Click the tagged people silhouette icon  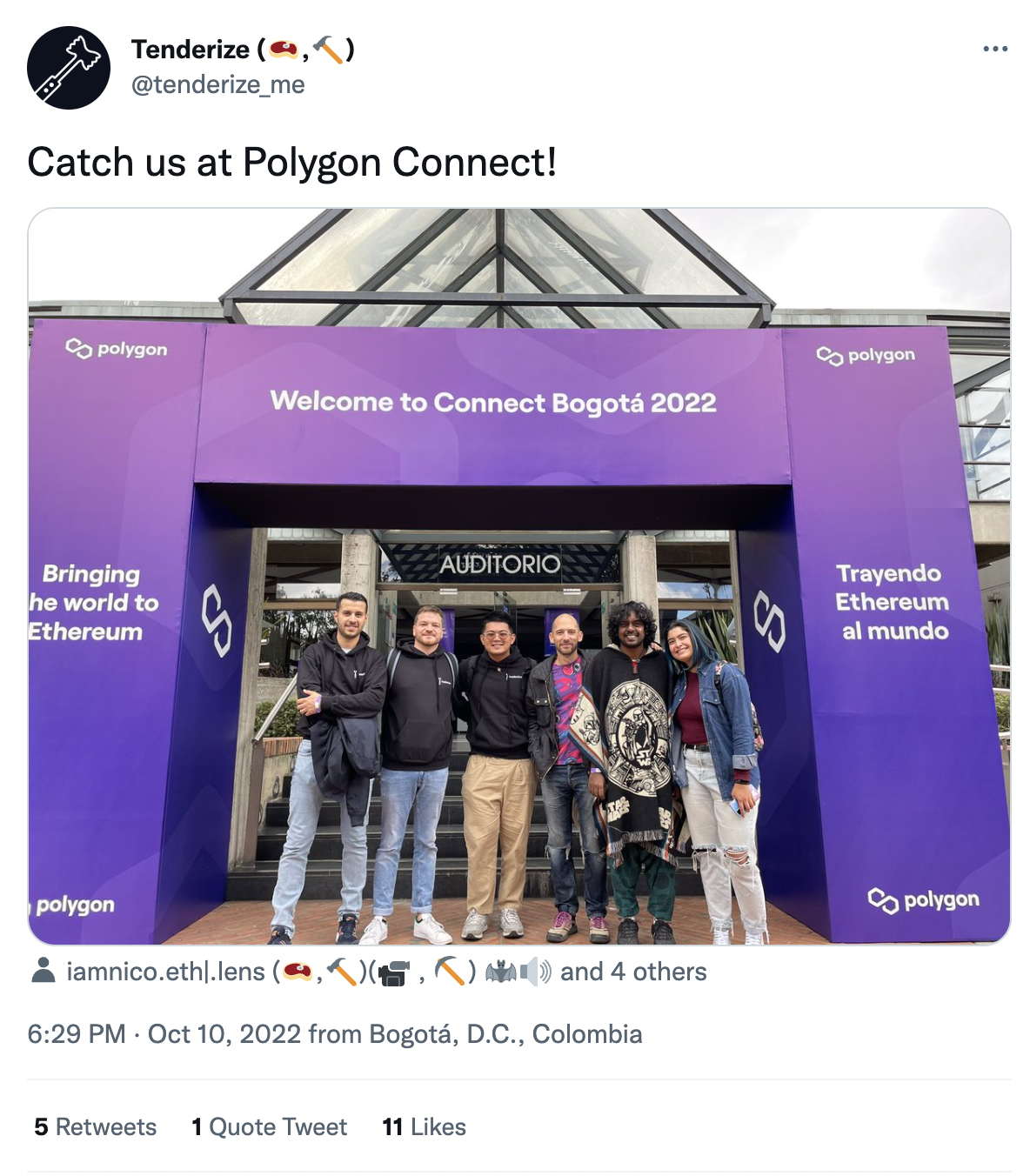coord(43,971)
